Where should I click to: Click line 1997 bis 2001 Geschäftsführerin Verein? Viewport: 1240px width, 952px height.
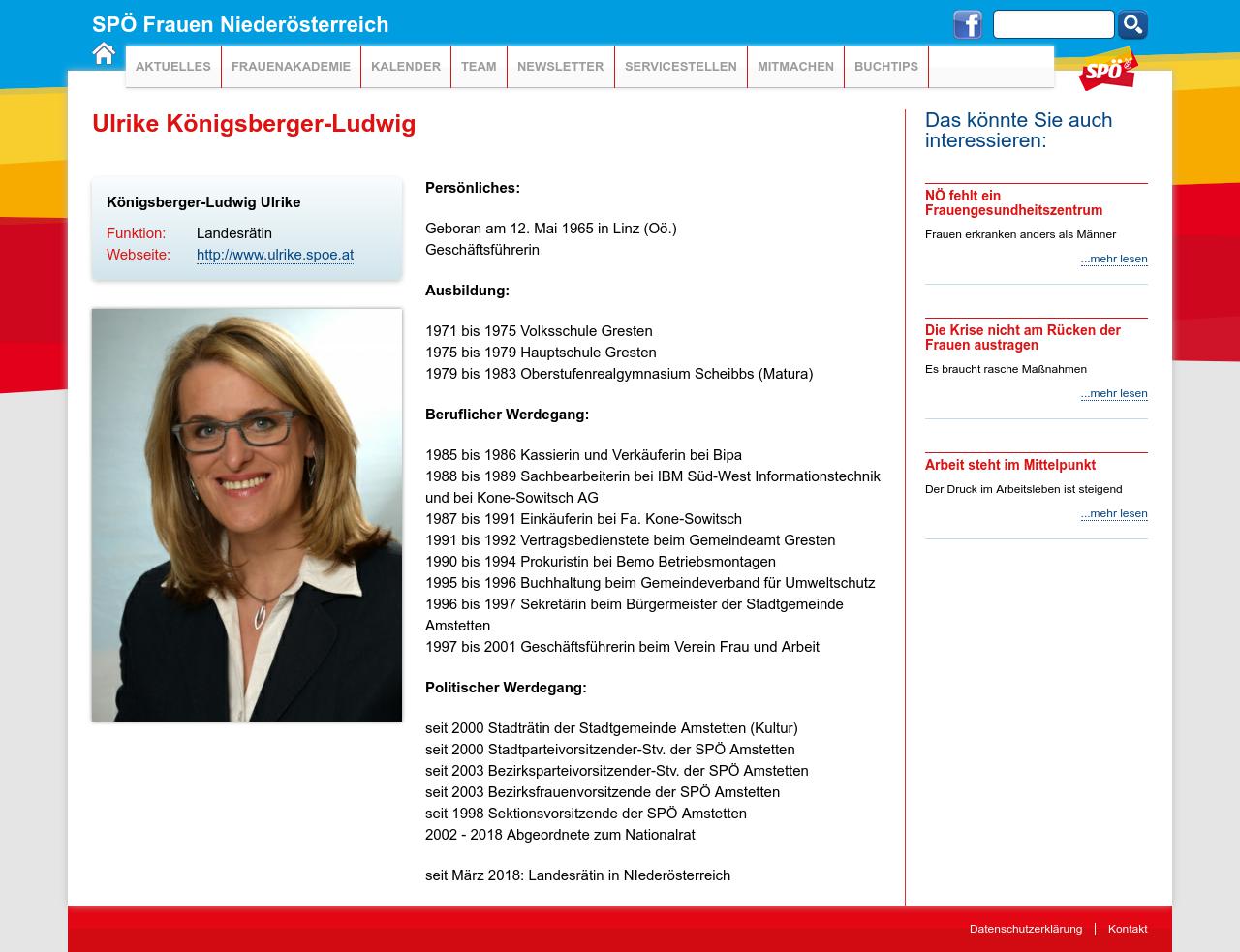[622, 647]
